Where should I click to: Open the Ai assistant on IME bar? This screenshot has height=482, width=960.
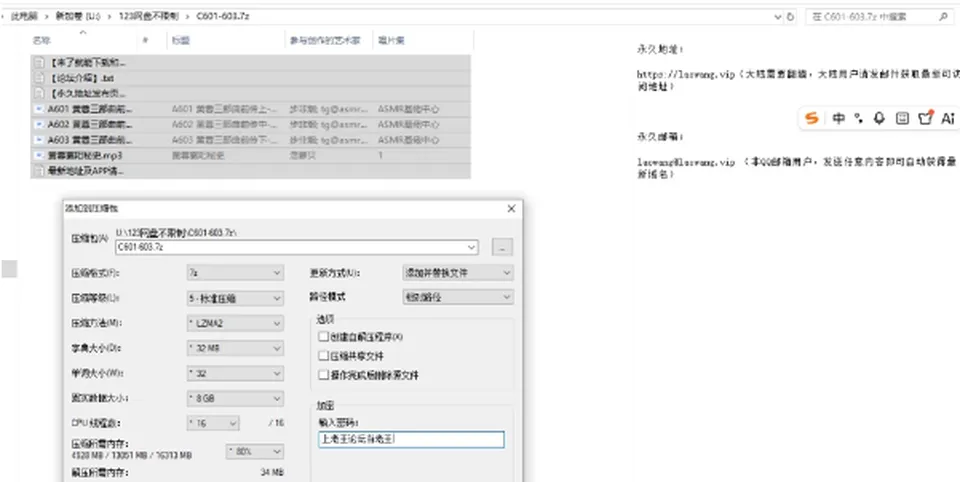(x=948, y=118)
